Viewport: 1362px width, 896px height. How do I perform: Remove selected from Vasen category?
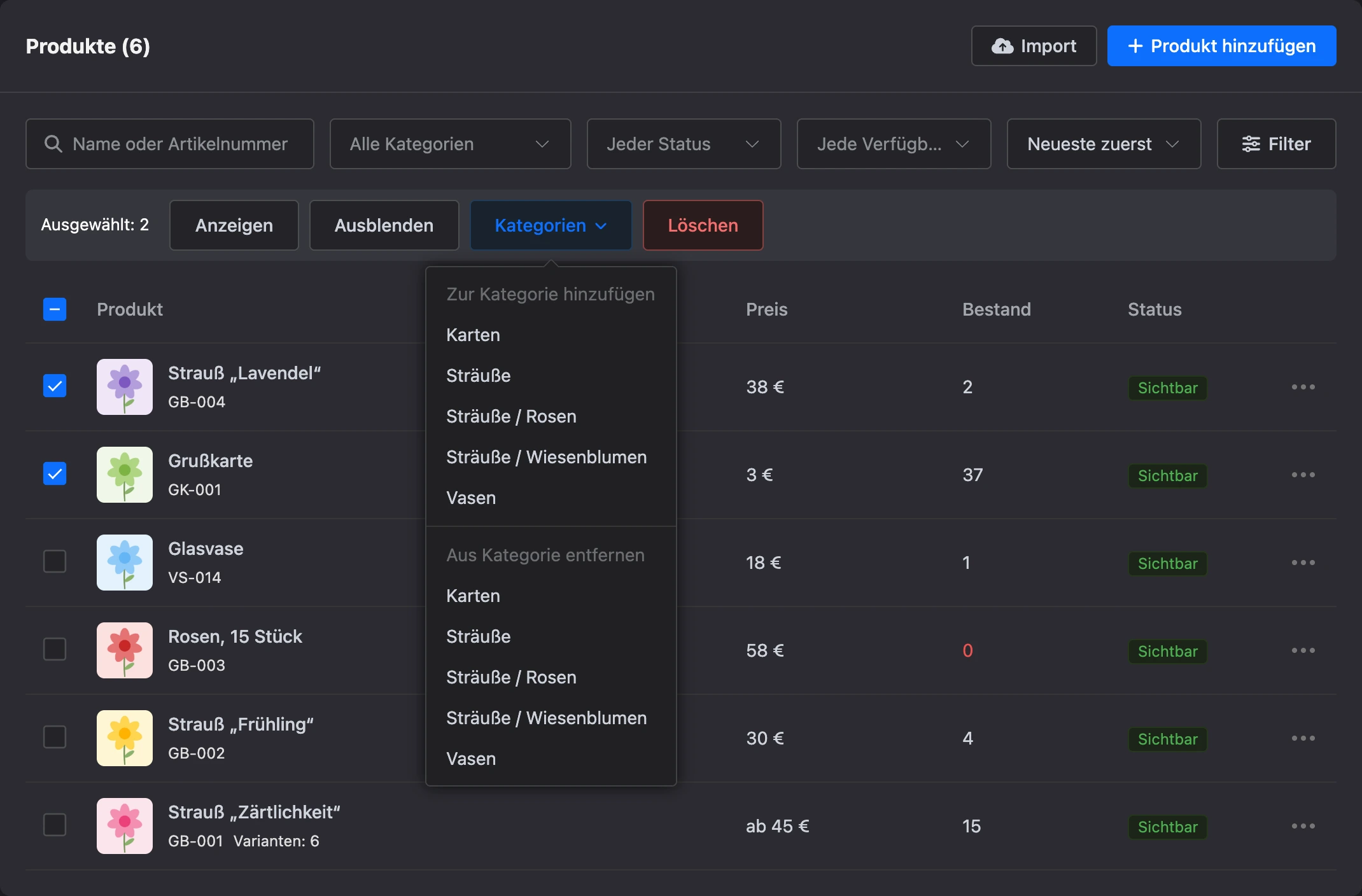pos(551,759)
